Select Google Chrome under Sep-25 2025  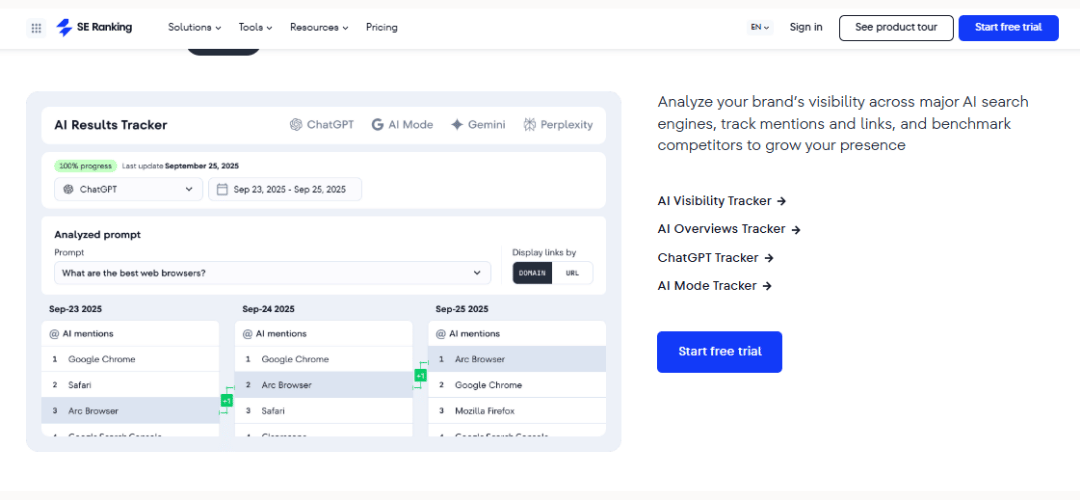click(517, 385)
